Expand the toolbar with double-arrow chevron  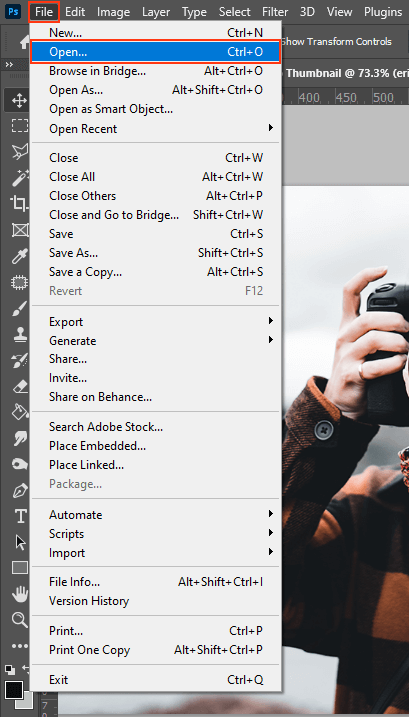point(9,64)
